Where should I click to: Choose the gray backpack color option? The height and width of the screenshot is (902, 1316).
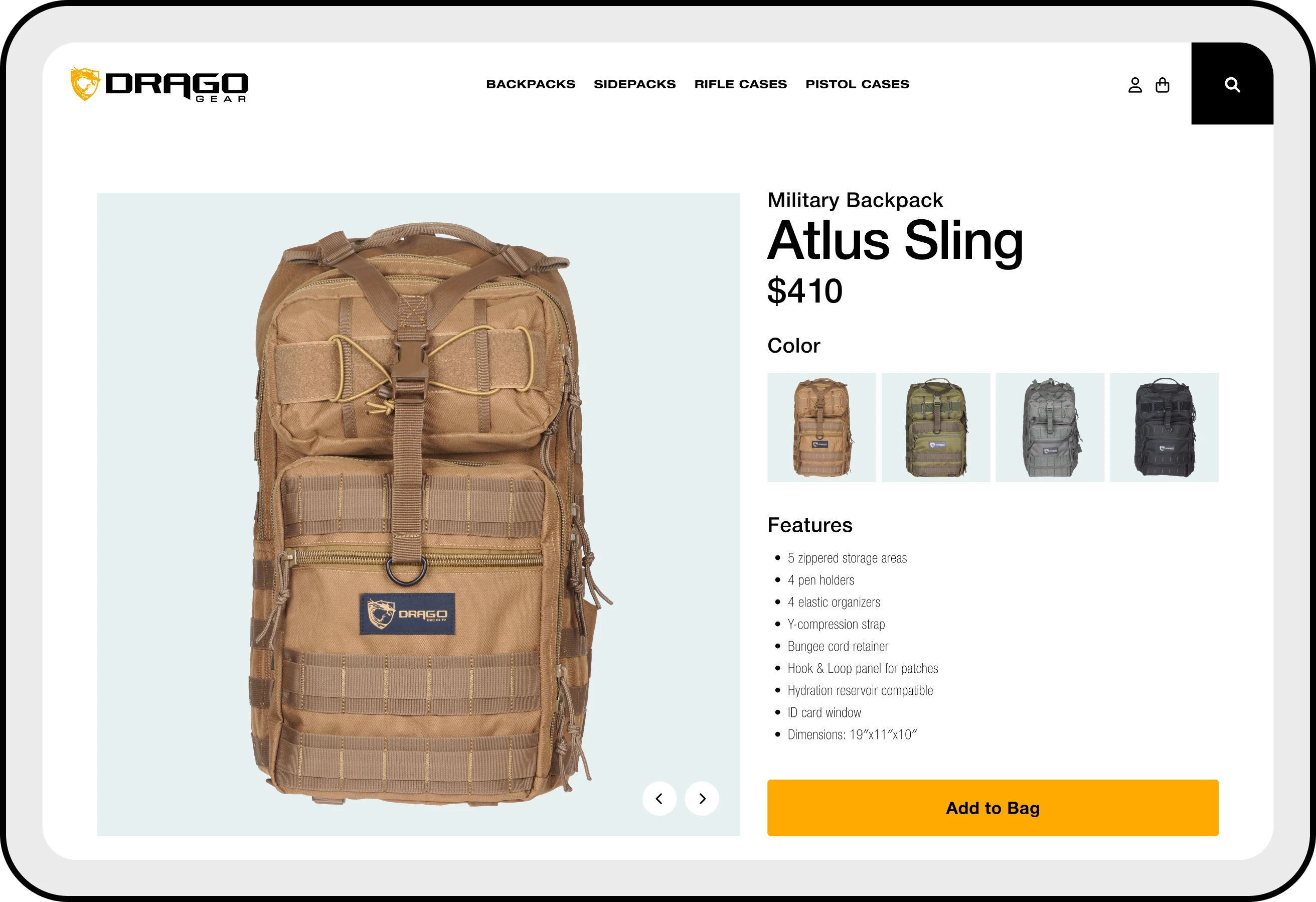(1050, 427)
